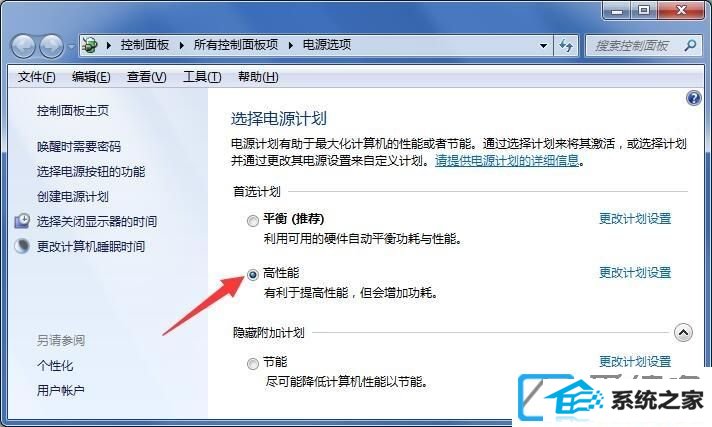Click the 搜索控制面板 search field
Image resolution: width=712 pixels, height=427 pixels.
pos(634,45)
